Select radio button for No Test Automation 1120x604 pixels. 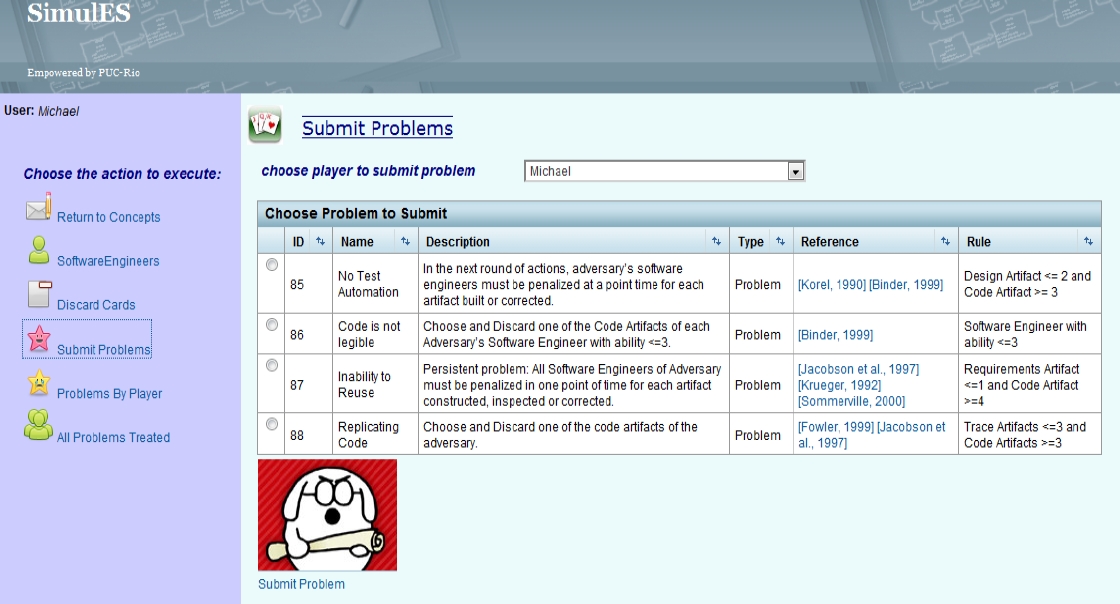[x=271, y=266]
